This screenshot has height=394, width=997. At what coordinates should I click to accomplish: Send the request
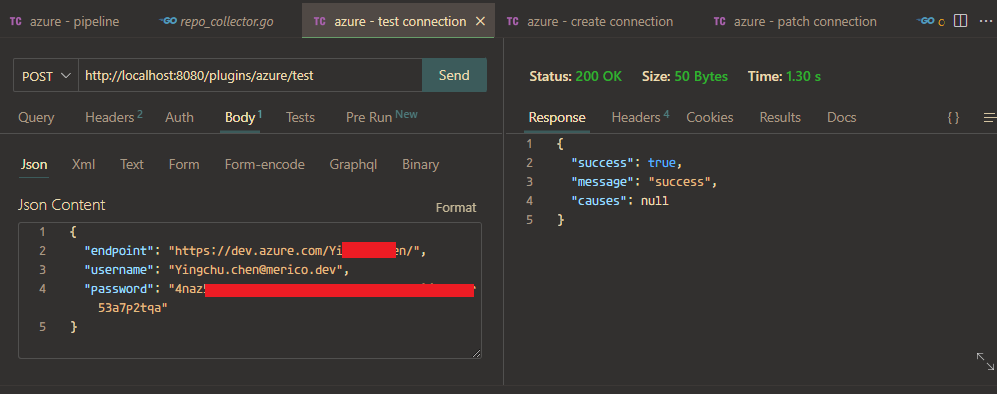coord(454,76)
